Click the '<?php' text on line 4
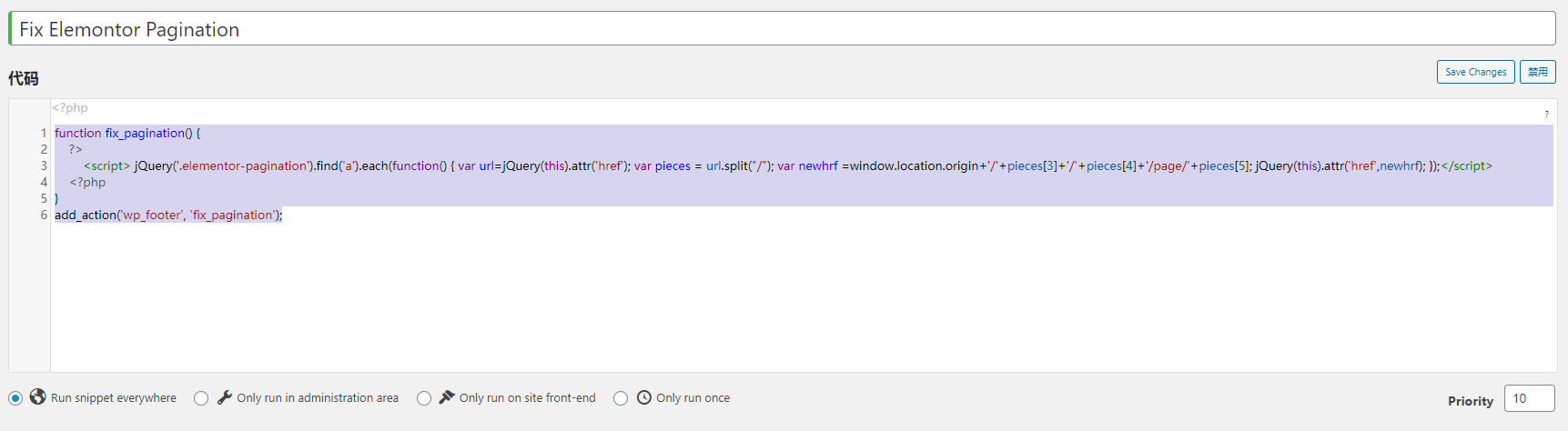Screen dimensions: 1568x431 point(87,182)
